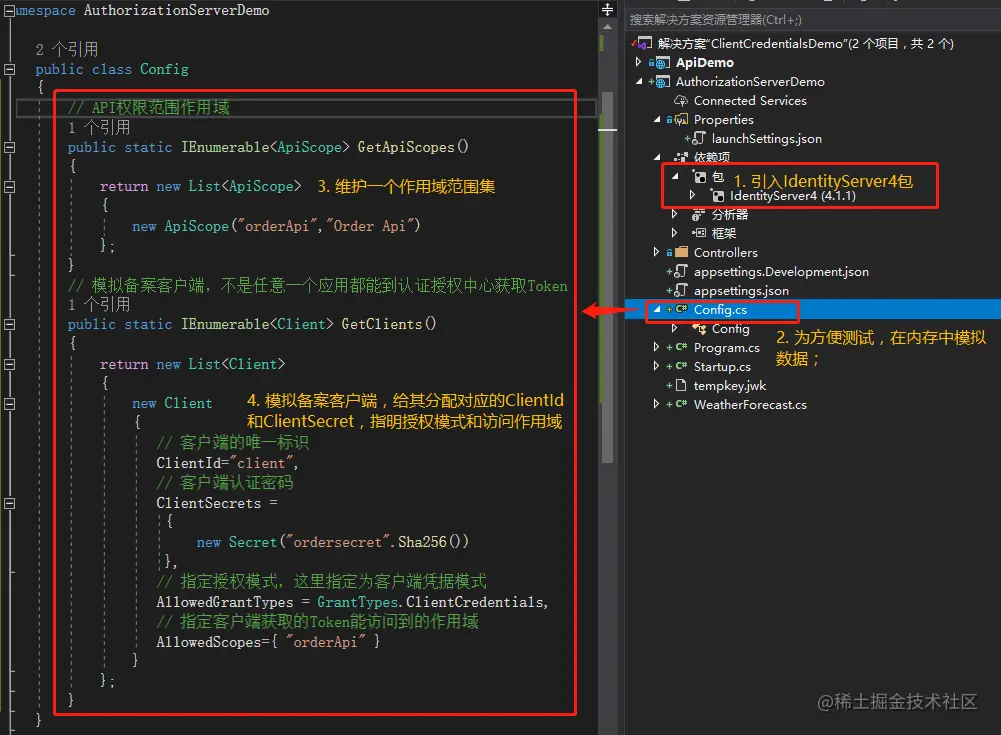Screen dimensions: 1001x735
Task: Click the ApiDemo project icon
Action: tap(663, 63)
